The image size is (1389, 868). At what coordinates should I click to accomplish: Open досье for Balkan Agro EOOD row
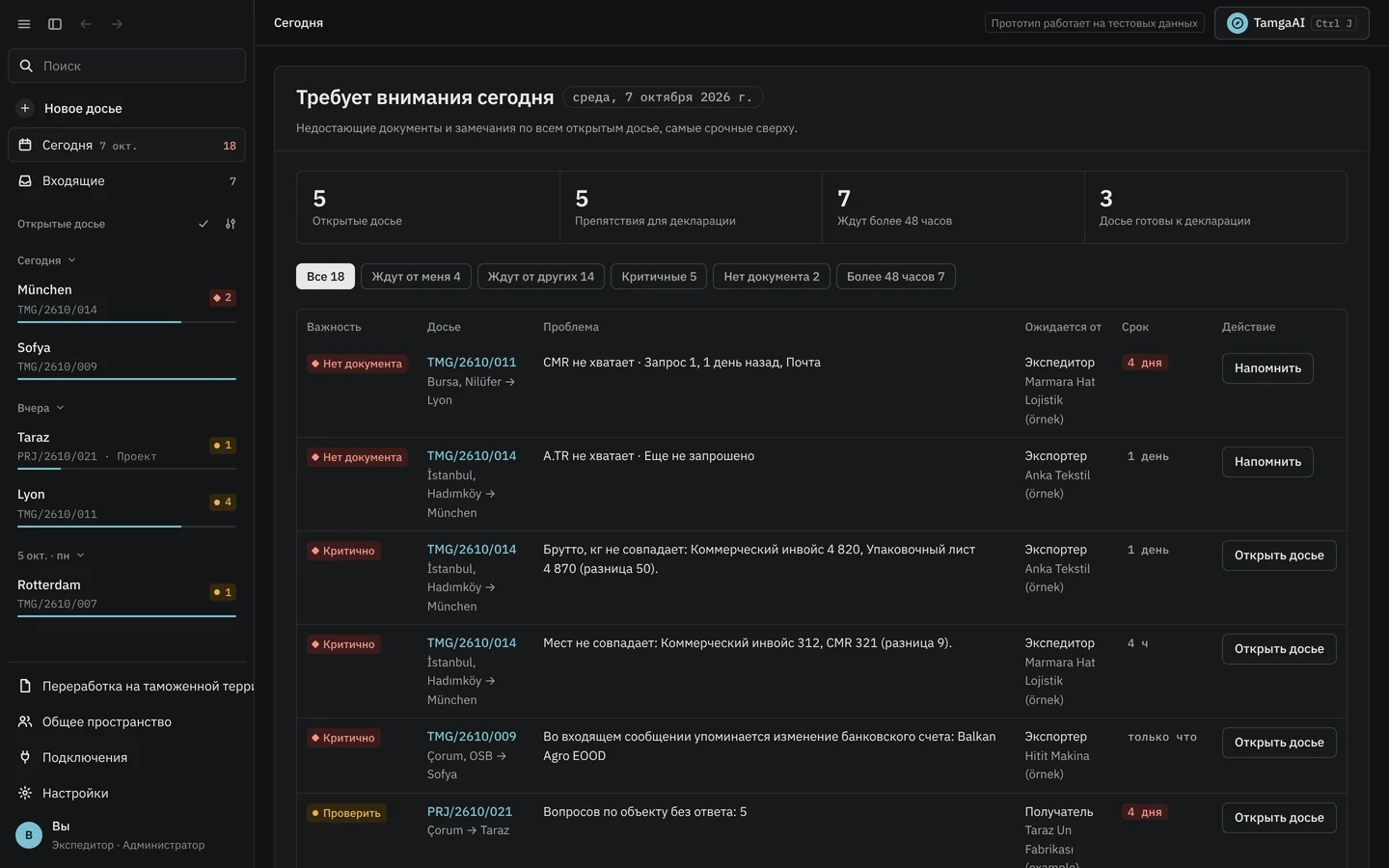1279,743
